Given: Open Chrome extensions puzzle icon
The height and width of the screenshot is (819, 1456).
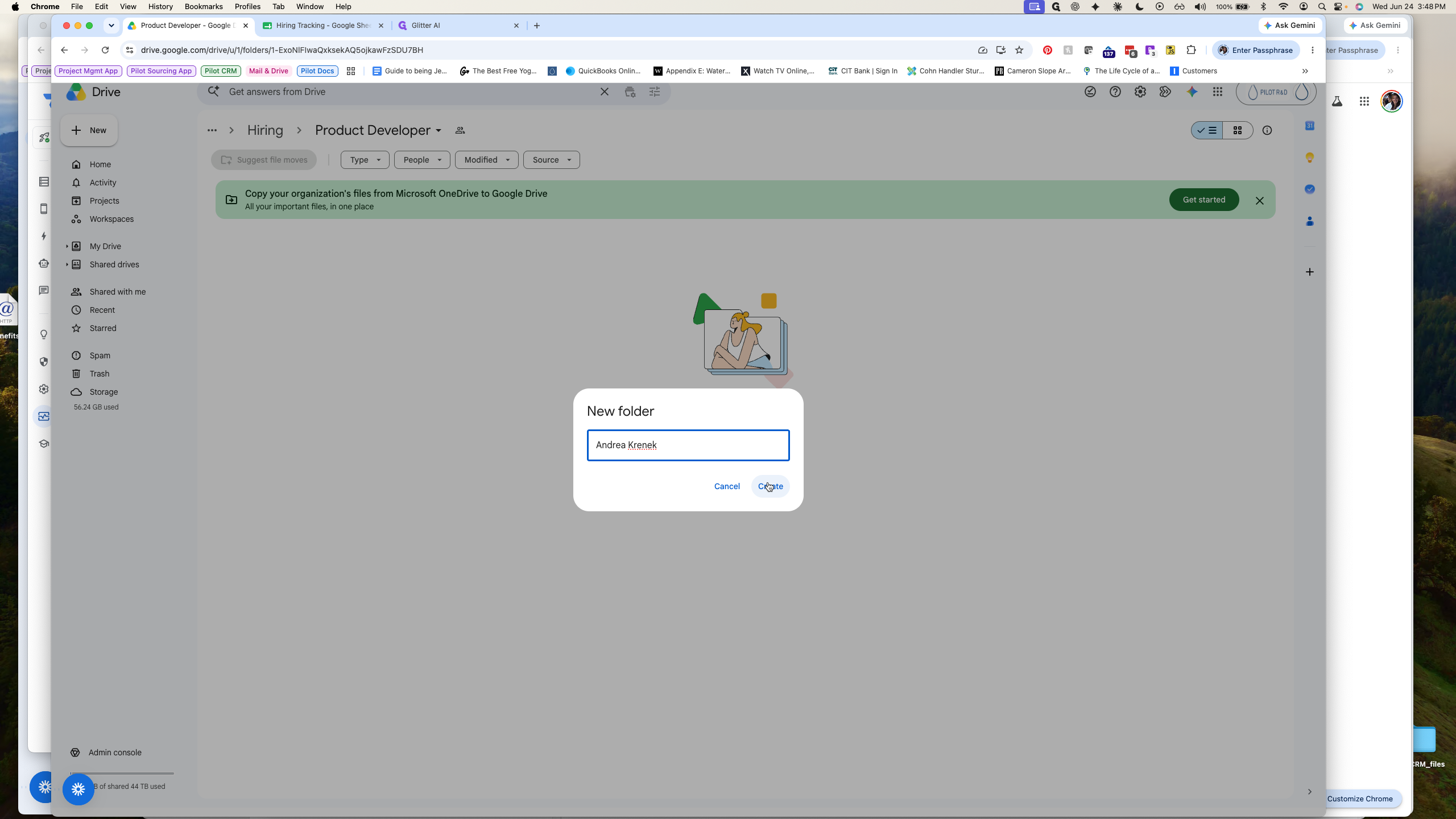Looking at the screenshot, I should coord(1192,50).
